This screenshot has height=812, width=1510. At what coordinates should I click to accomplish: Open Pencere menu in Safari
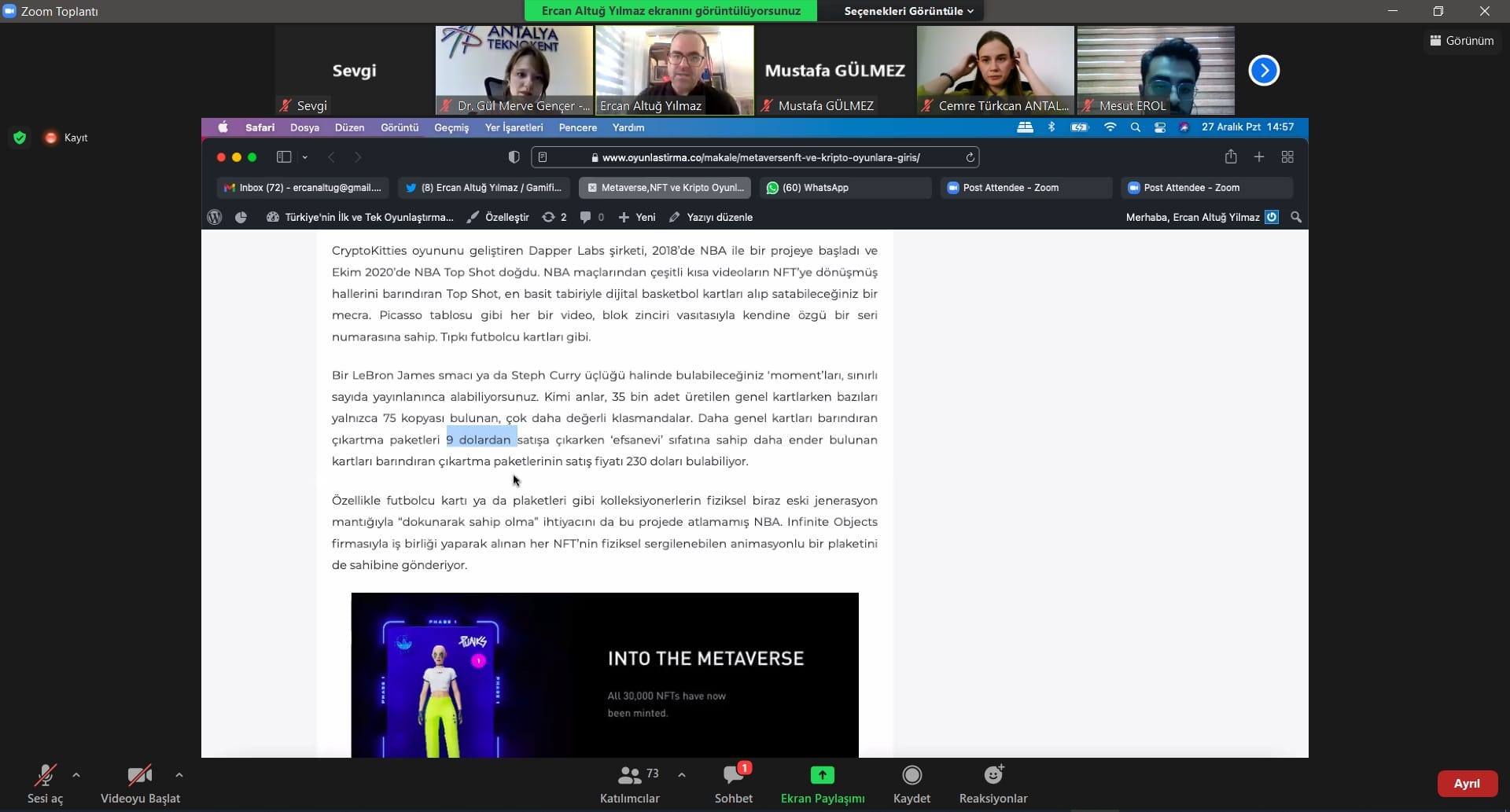(x=577, y=127)
